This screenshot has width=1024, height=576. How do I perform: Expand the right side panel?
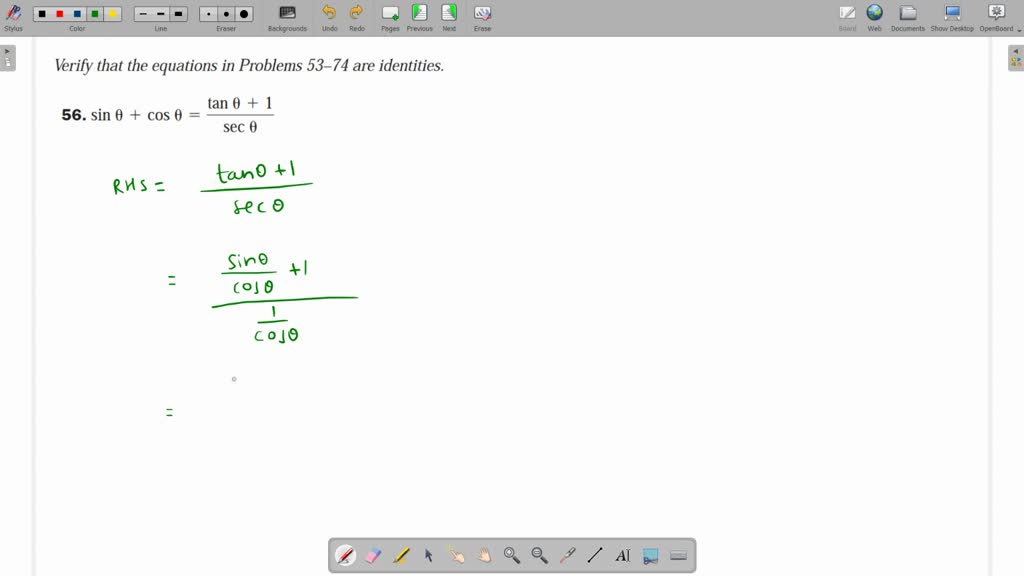click(1016, 57)
